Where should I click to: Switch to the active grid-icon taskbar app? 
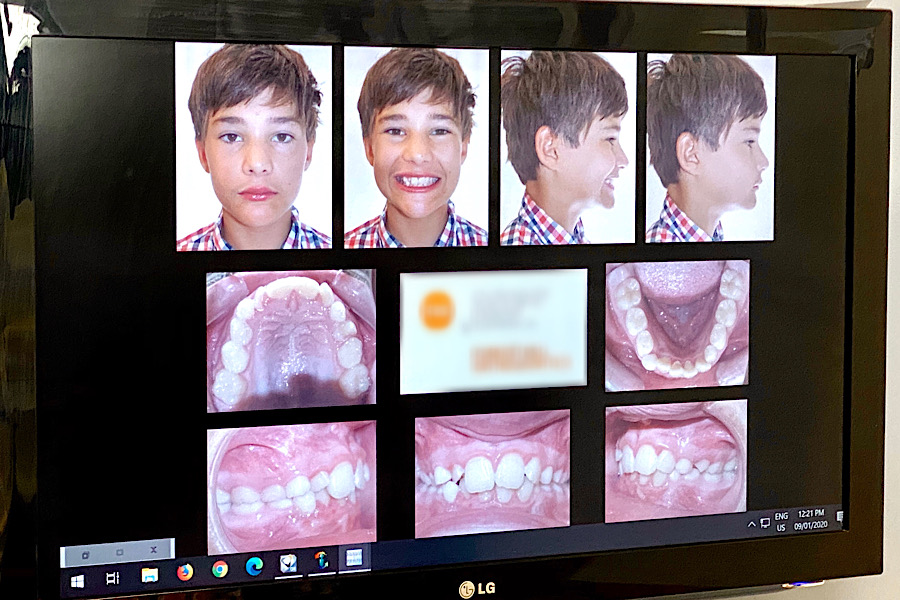pos(354,558)
